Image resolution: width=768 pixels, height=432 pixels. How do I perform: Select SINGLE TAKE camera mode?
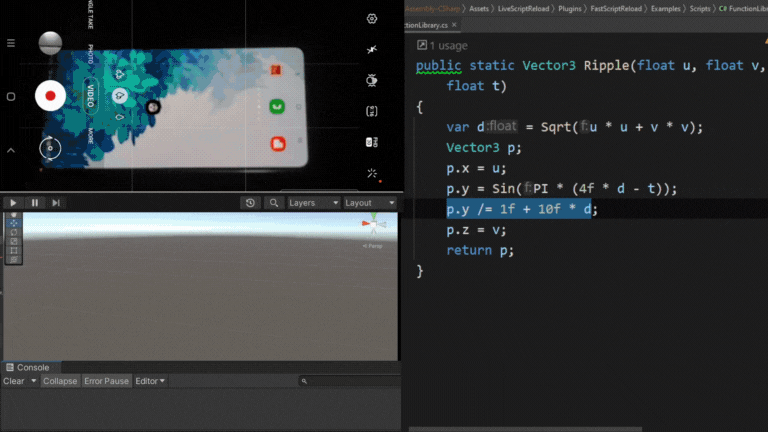(x=91, y=14)
